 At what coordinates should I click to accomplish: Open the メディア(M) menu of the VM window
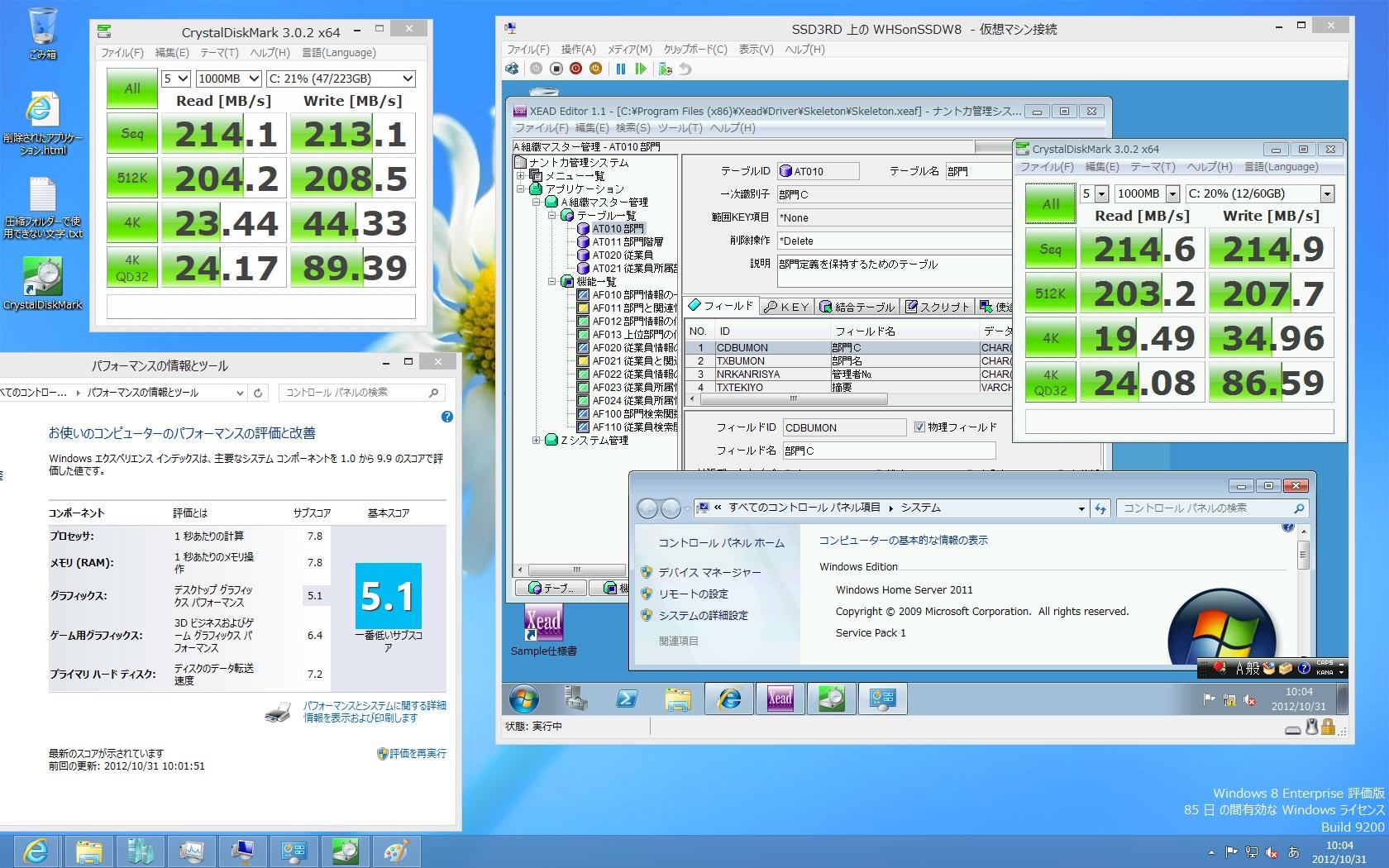629,50
